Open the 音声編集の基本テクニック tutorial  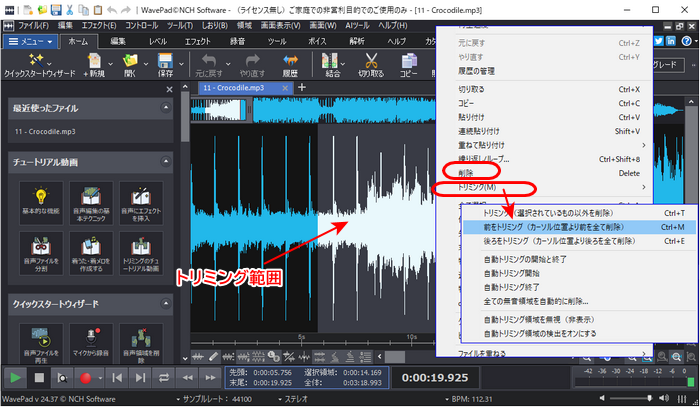(91, 203)
